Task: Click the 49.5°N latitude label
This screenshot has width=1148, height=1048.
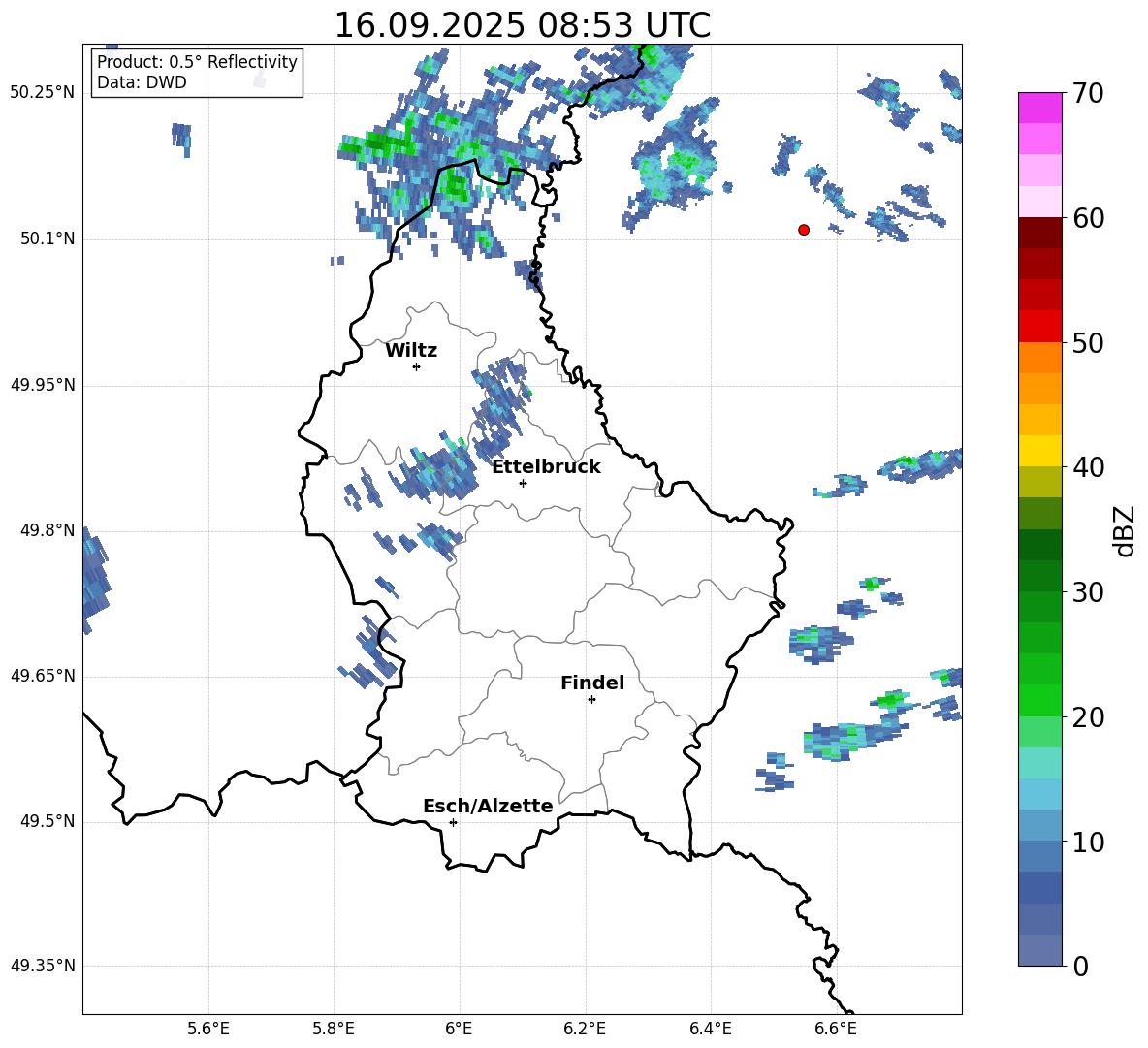Action: [x=48, y=821]
